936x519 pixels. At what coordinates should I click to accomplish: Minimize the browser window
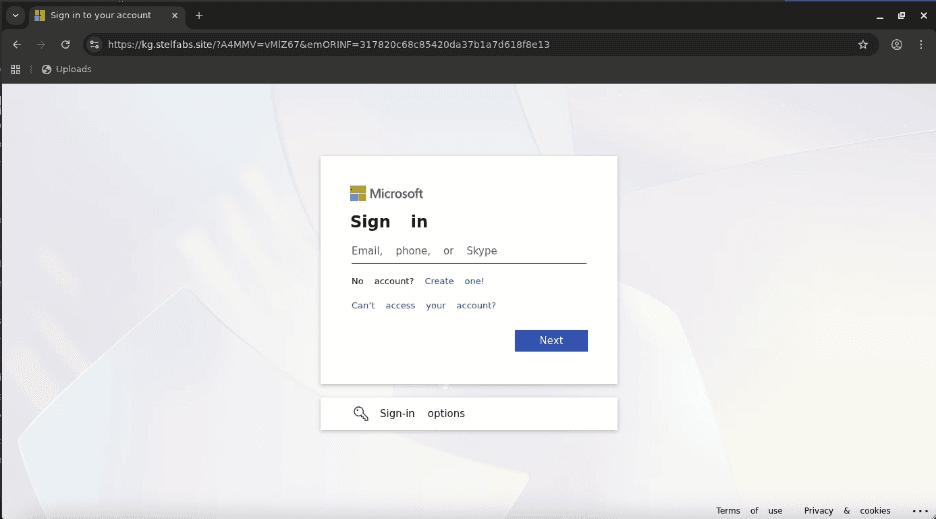(879, 16)
